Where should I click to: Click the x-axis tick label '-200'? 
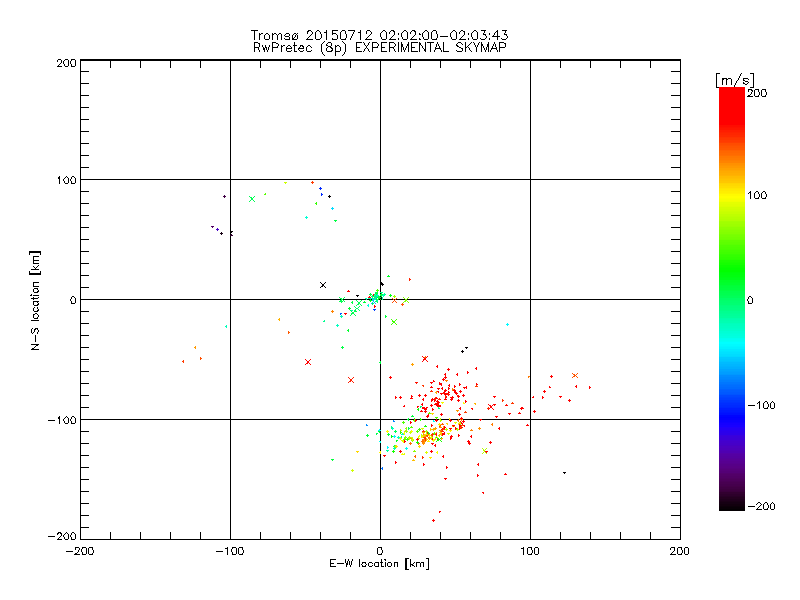click(x=80, y=551)
